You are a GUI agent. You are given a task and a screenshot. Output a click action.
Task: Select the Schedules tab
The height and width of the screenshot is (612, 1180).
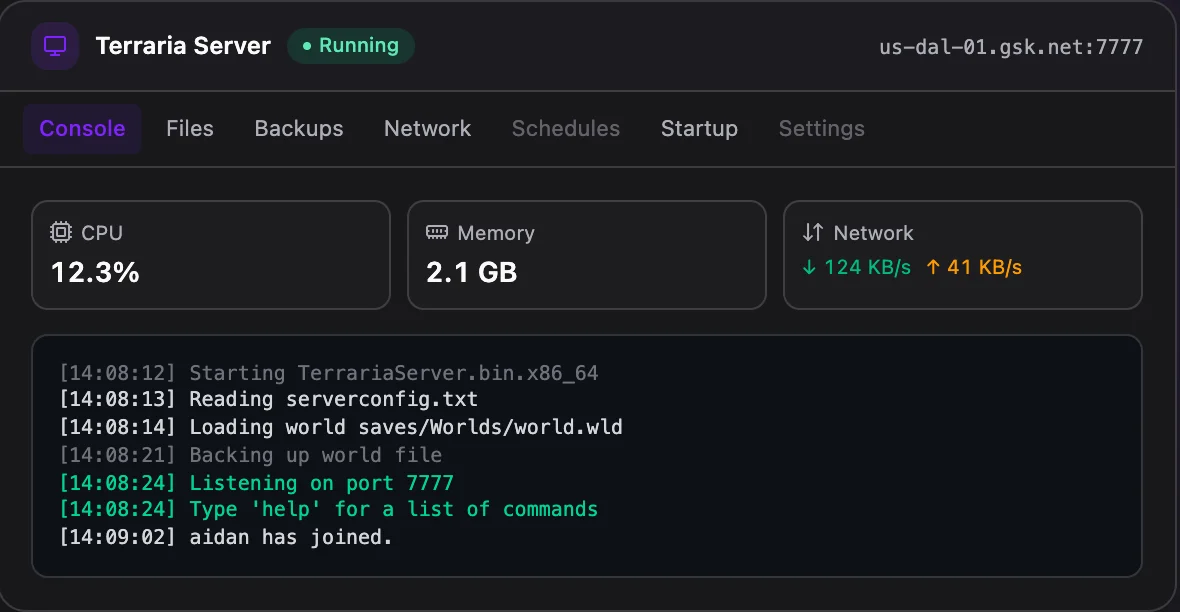coord(566,129)
